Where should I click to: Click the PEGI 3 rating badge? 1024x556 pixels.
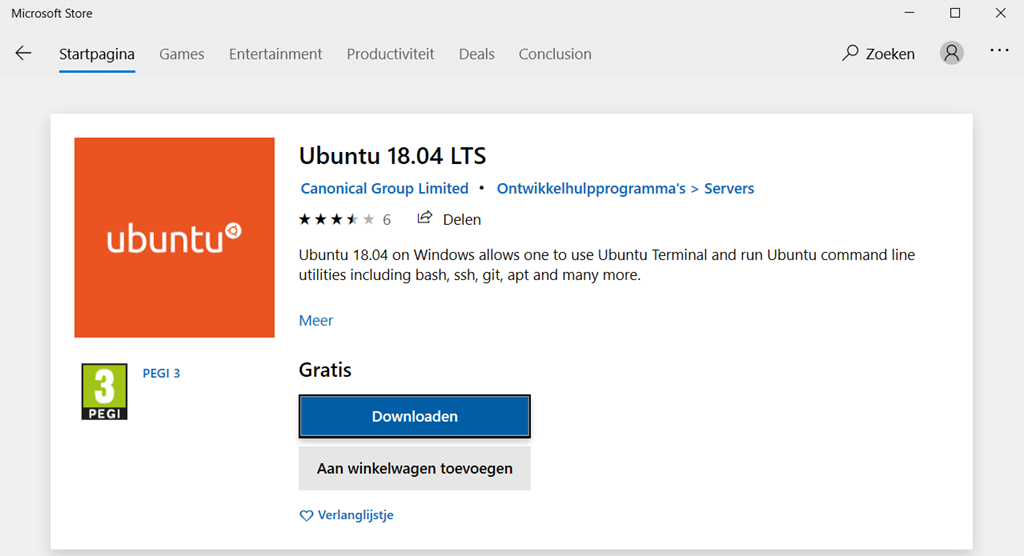tap(104, 391)
